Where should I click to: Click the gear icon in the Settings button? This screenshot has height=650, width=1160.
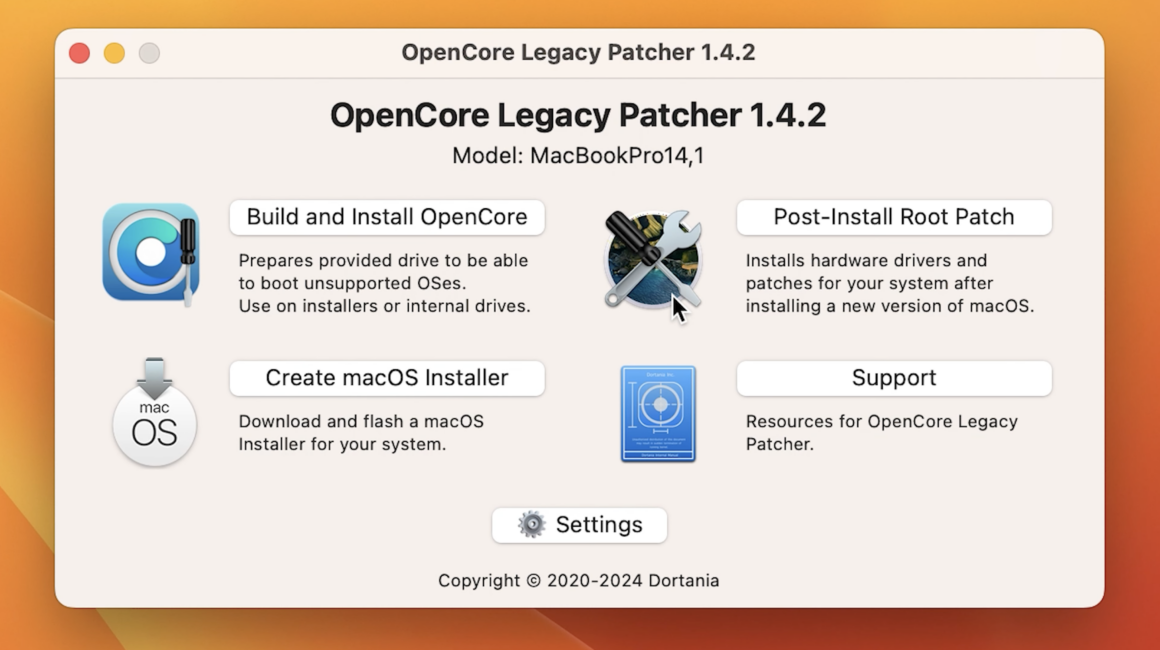tap(531, 524)
